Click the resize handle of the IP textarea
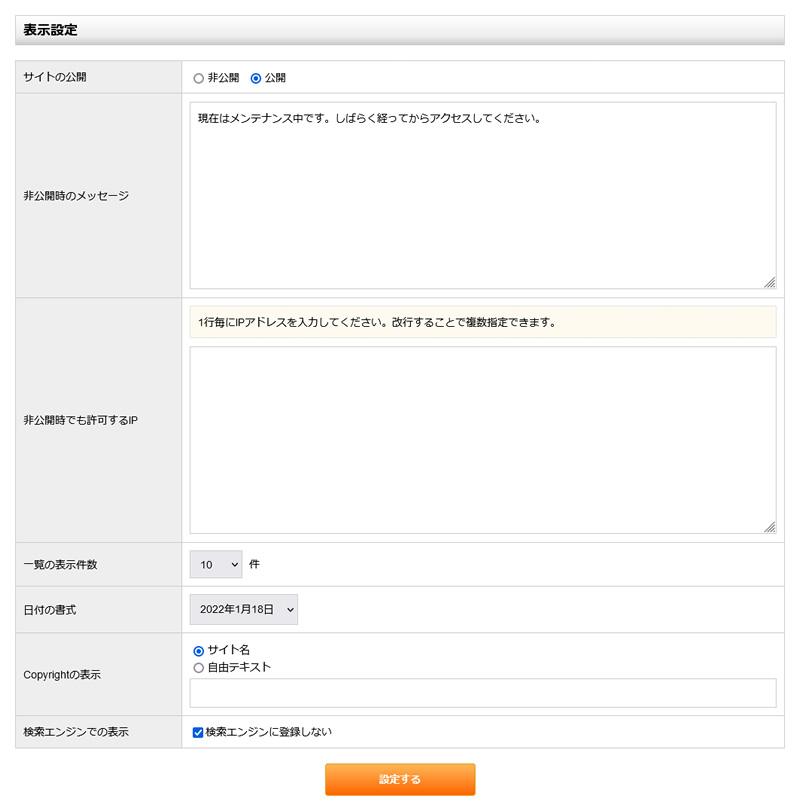Image resolution: width=800 pixels, height=810 pixels. 770,527
